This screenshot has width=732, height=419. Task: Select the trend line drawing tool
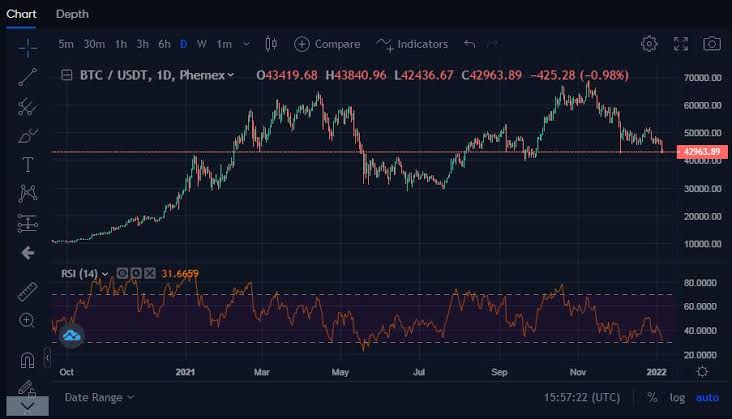pos(28,75)
